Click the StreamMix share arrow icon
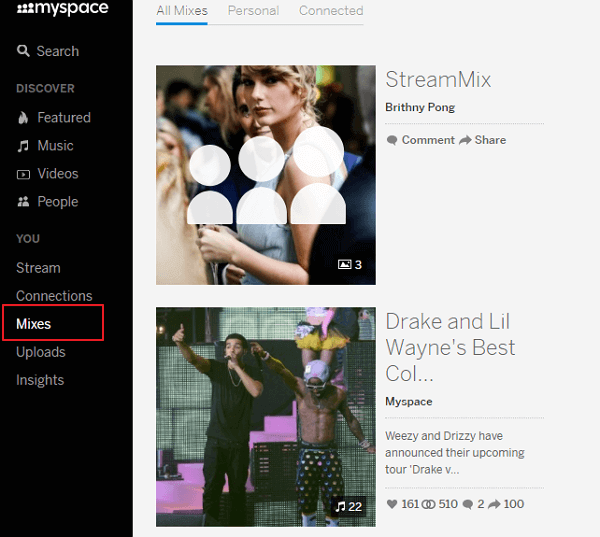 click(465, 140)
